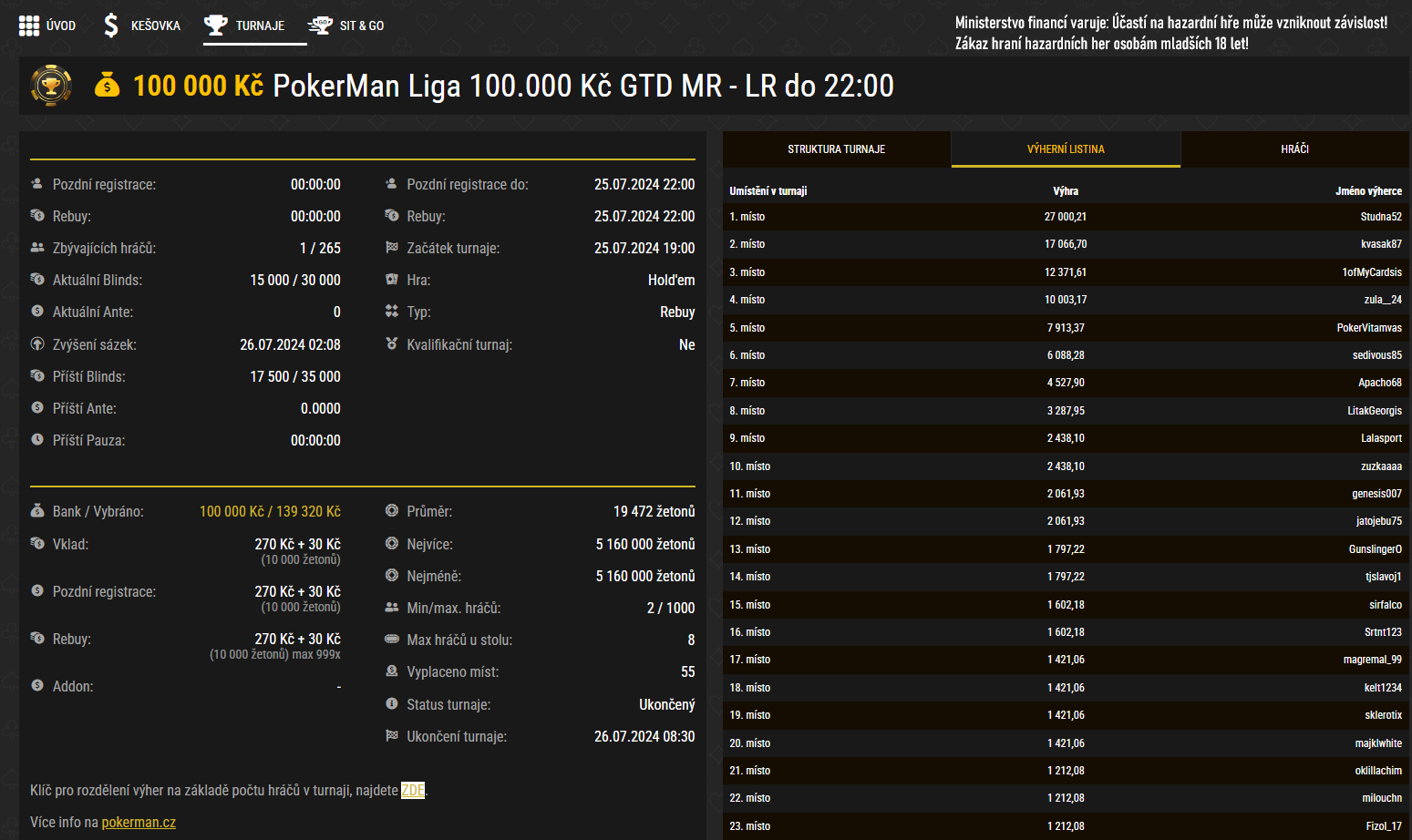Click icon beside Hra Hold'em
1412x840 pixels.
pyautogui.click(x=392, y=279)
